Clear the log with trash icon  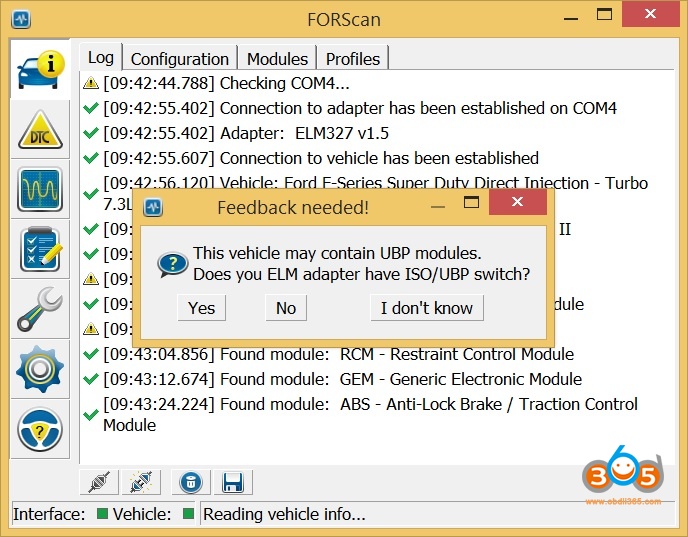[191, 482]
